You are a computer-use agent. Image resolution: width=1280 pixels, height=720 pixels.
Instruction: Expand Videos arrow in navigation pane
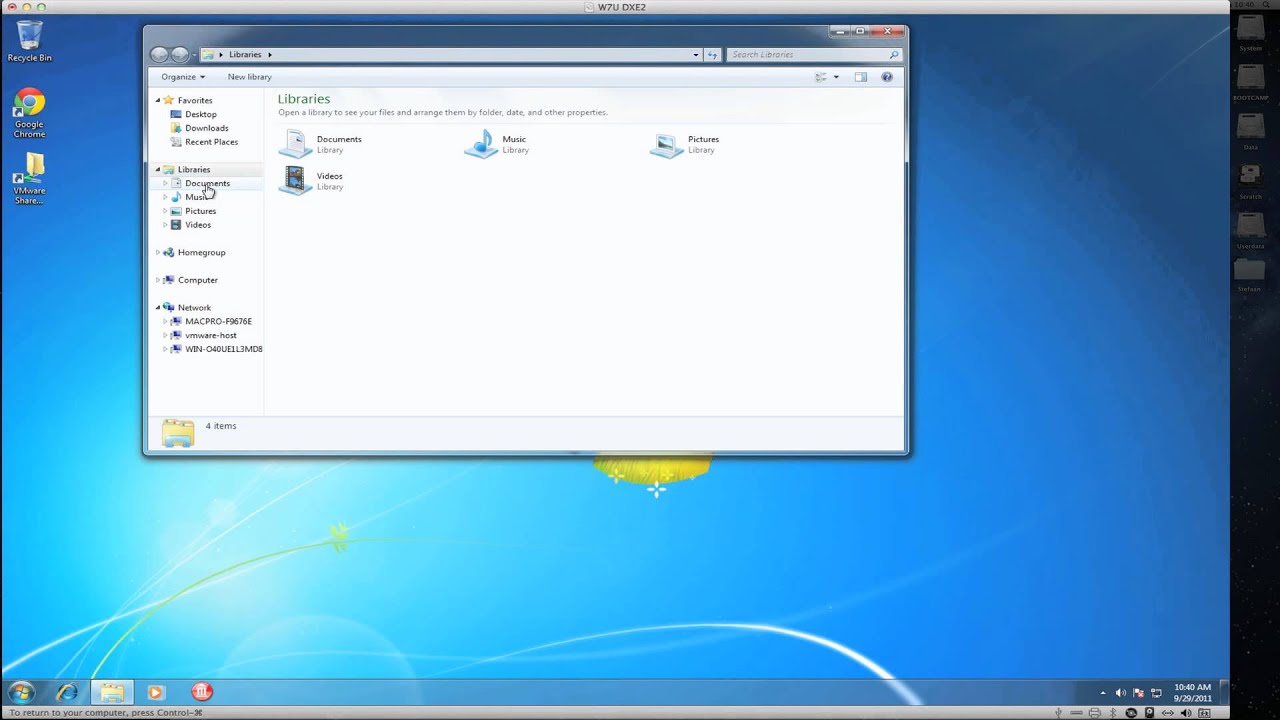pos(165,225)
